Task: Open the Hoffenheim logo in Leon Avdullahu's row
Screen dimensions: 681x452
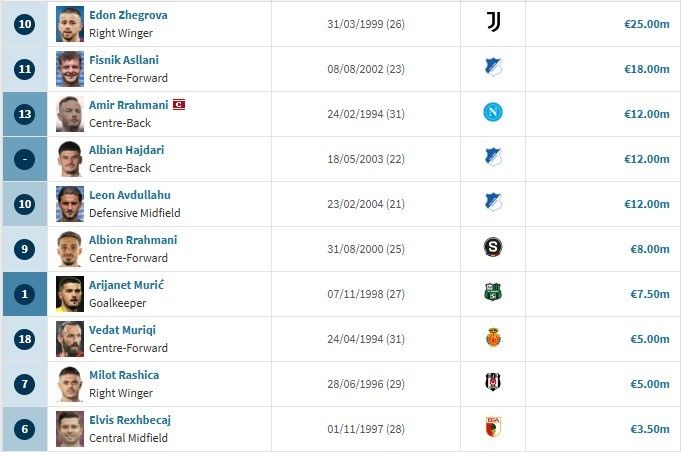Action: tap(492, 203)
